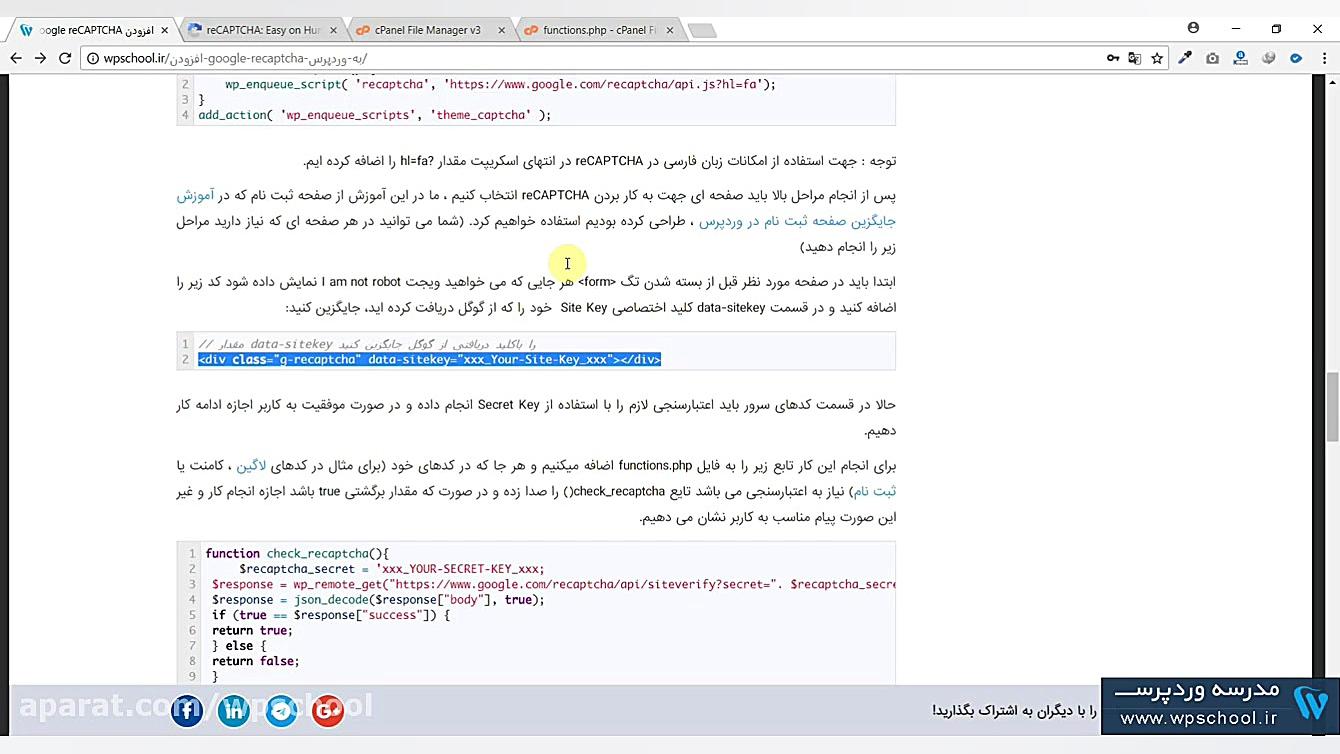View site information icon in address bar

click(92, 58)
